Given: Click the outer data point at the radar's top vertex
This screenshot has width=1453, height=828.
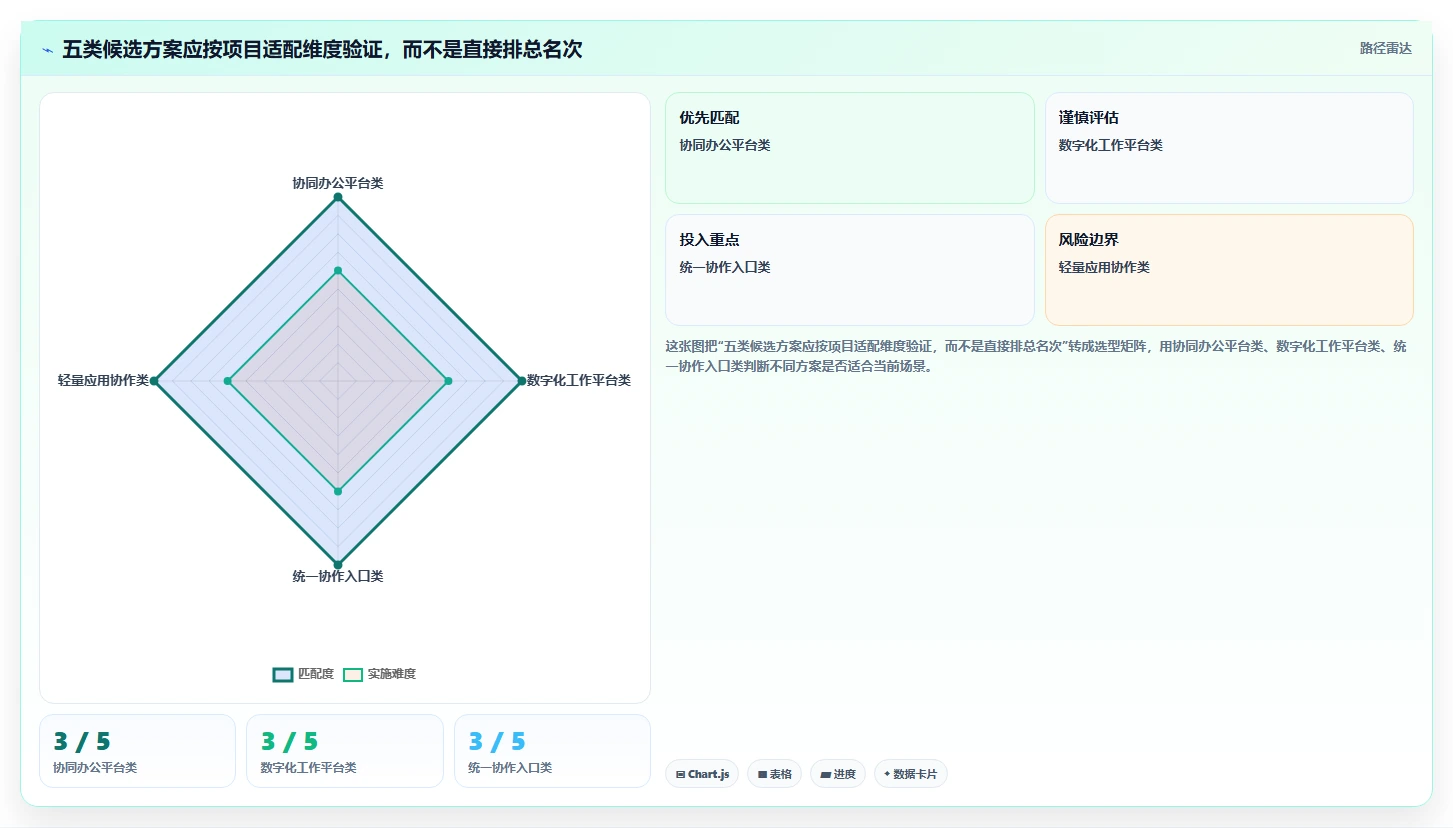Looking at the screenshot, I should 338,197.
